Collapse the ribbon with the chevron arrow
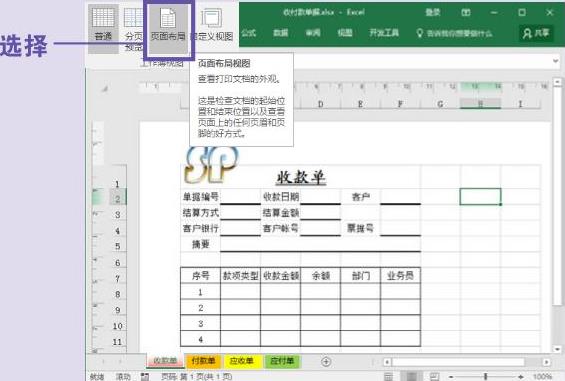The image size is (565, 381). coord(556,61)
